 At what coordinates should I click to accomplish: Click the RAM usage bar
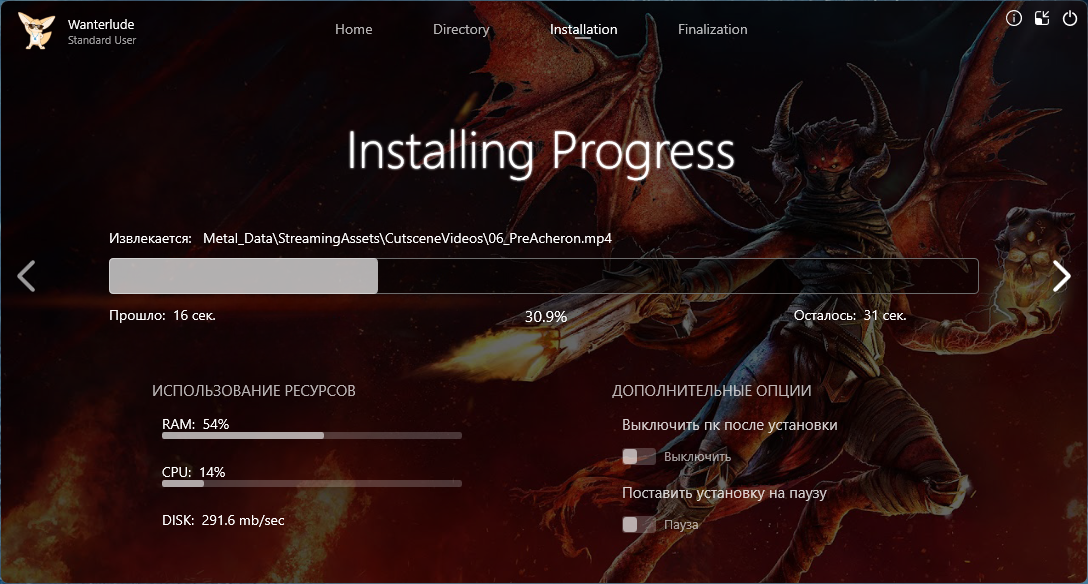311,436
